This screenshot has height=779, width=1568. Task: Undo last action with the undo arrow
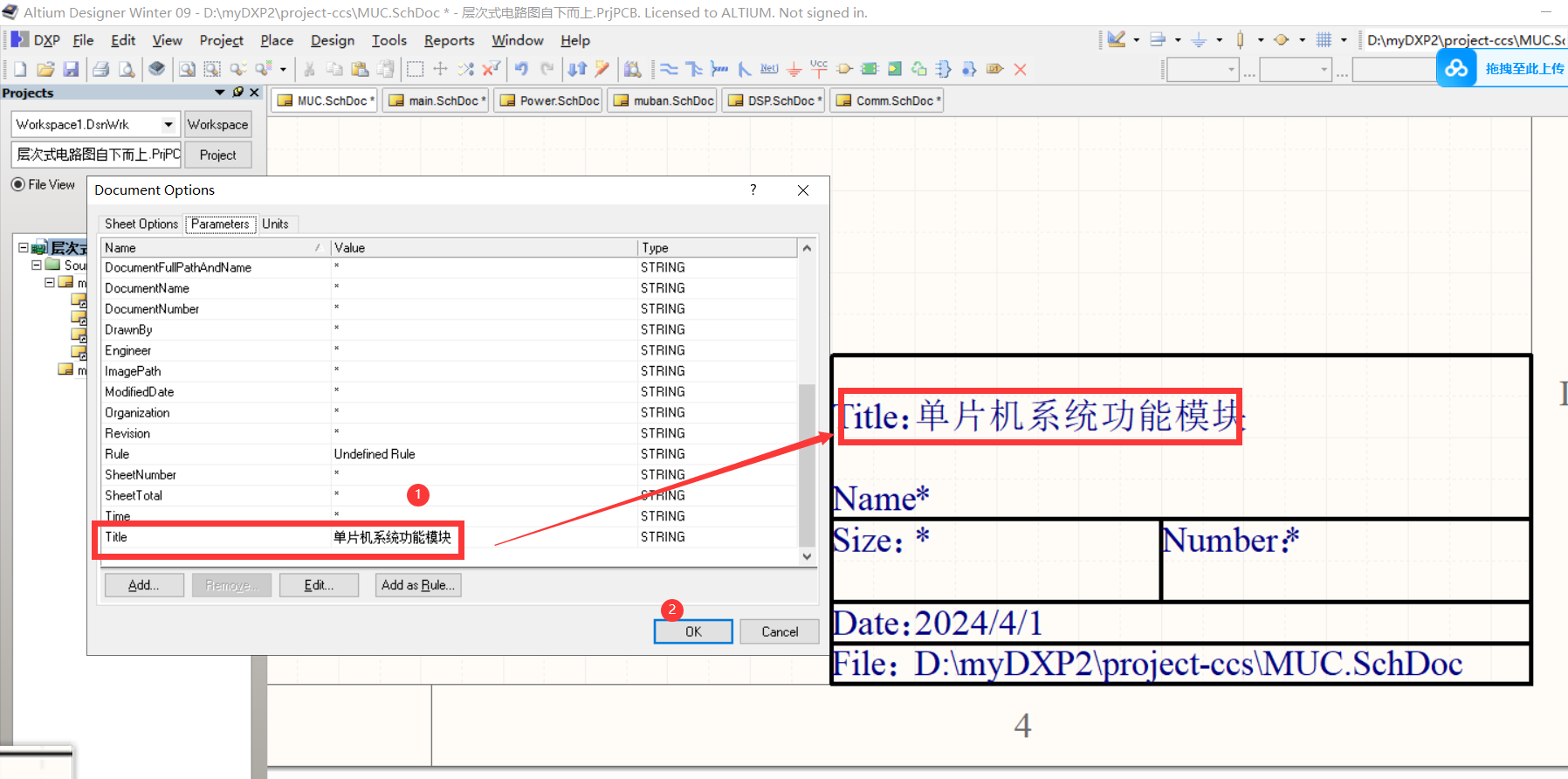coord(521,69)
